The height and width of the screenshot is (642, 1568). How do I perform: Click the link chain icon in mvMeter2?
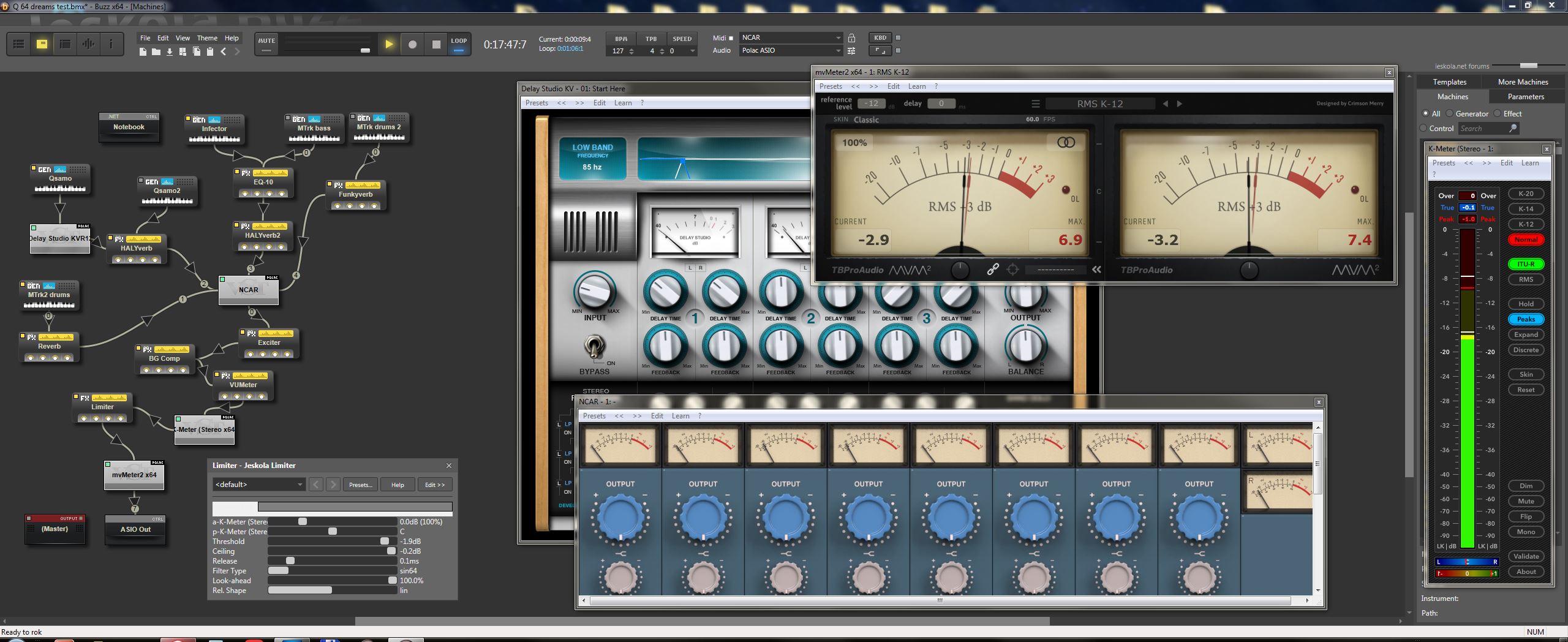(x=993, y=269)
